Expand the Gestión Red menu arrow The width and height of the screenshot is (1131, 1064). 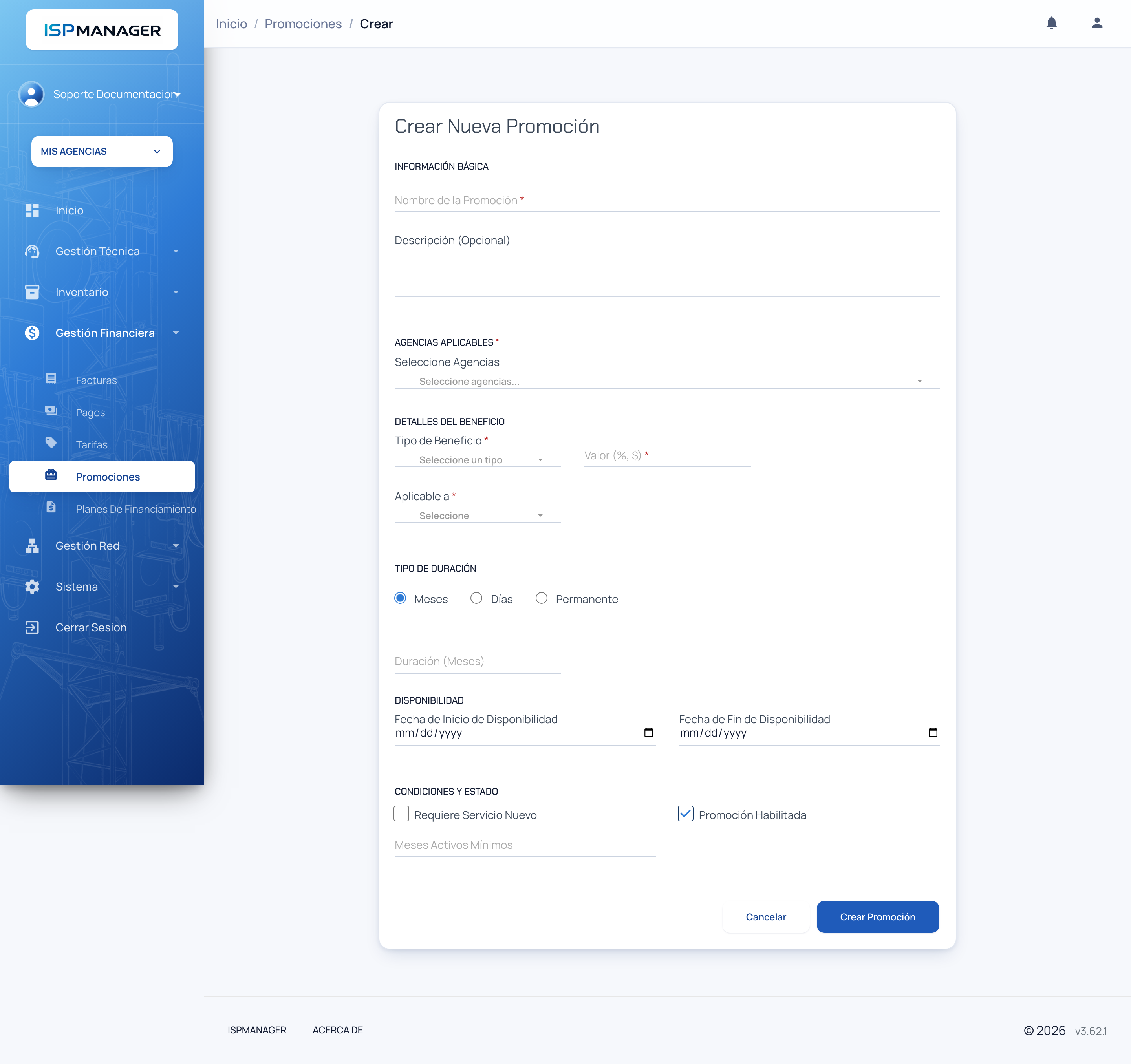click(176, 546)
